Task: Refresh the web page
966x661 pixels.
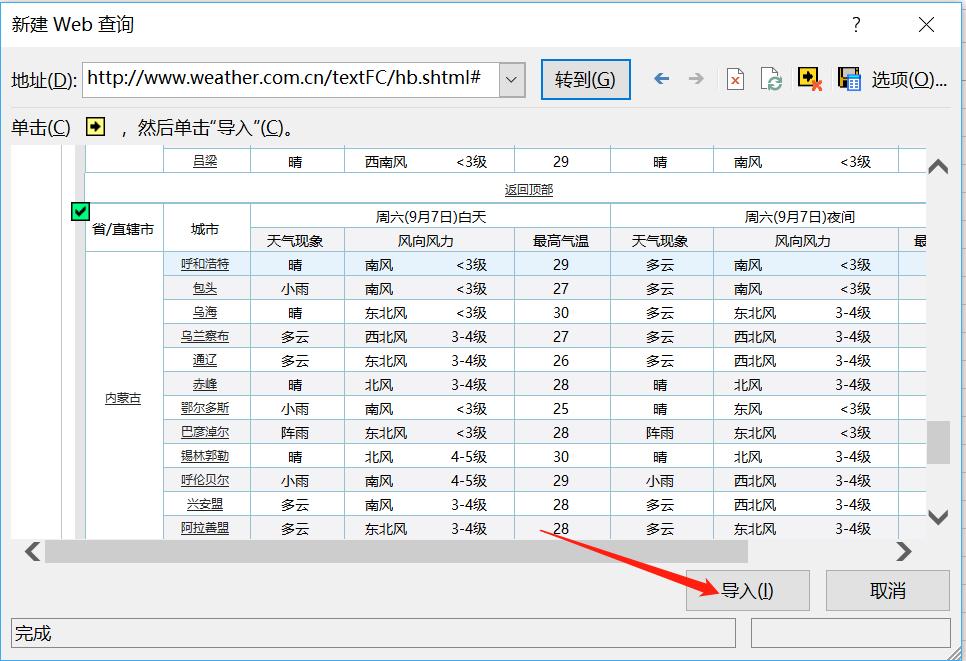Action: click(x=770, y=79)
